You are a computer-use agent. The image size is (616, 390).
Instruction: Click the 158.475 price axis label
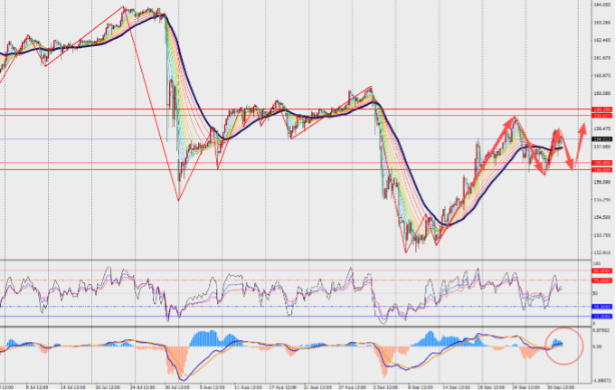point(602,128)
